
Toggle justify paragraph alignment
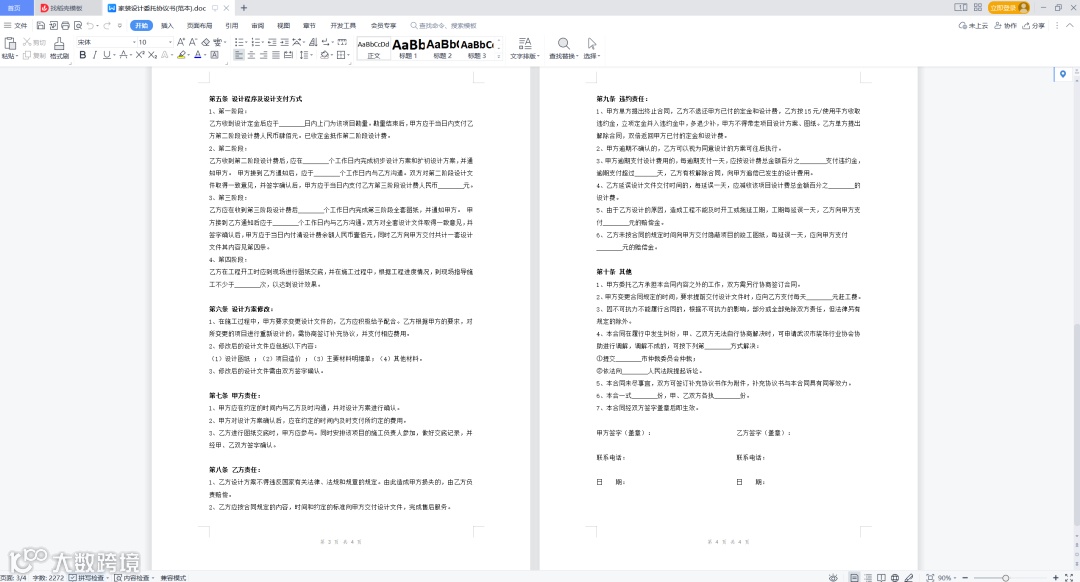276,55
